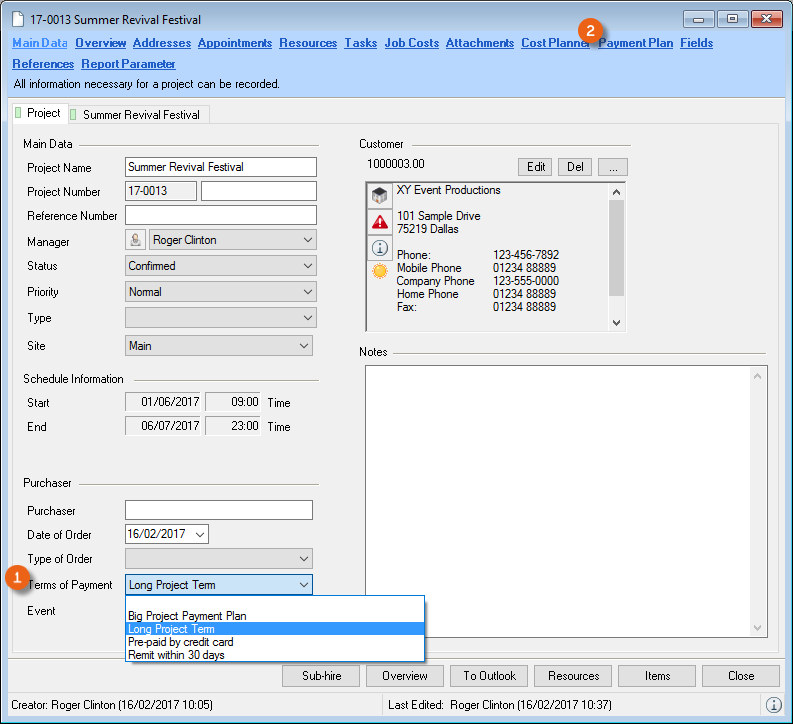The height and width of the screenshot is (724, 793).
Task: Click the Sub-hire button
Action: tap(321, 676)
